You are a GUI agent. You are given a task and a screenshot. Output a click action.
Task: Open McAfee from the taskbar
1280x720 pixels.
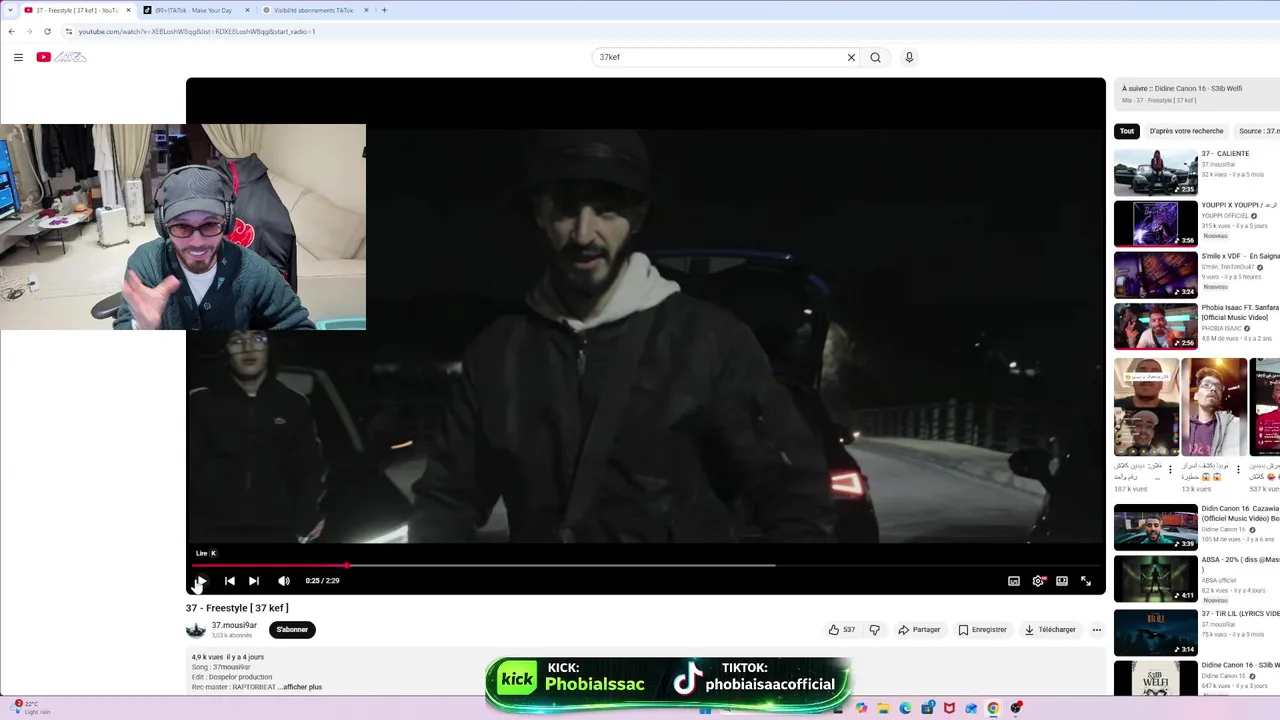949,708
